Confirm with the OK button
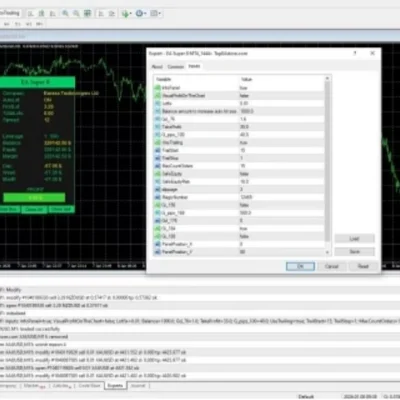This screenshot has width=400, height=400. (300, 266)
